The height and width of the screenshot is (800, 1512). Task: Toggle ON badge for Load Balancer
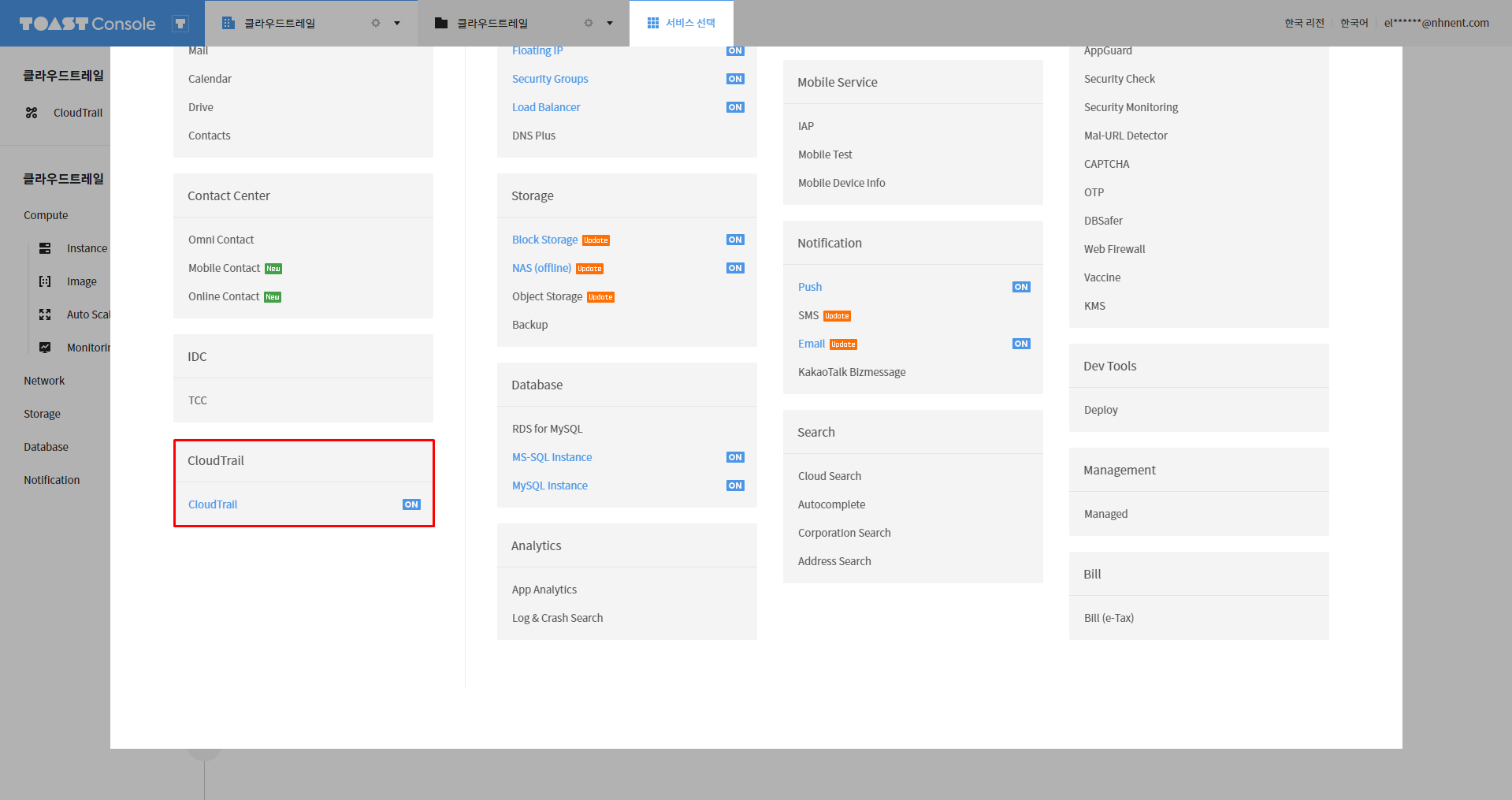click(735, 107)
